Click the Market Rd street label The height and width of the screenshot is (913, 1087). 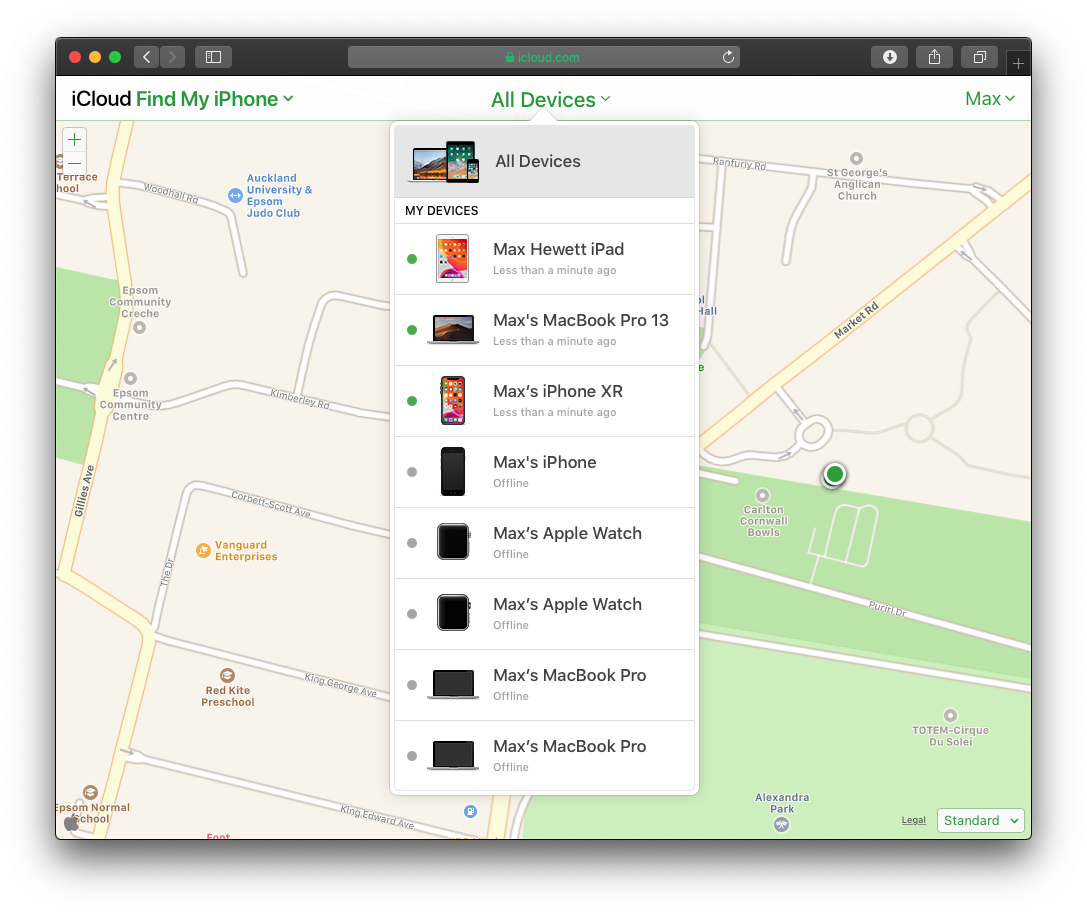coord(856,320)
